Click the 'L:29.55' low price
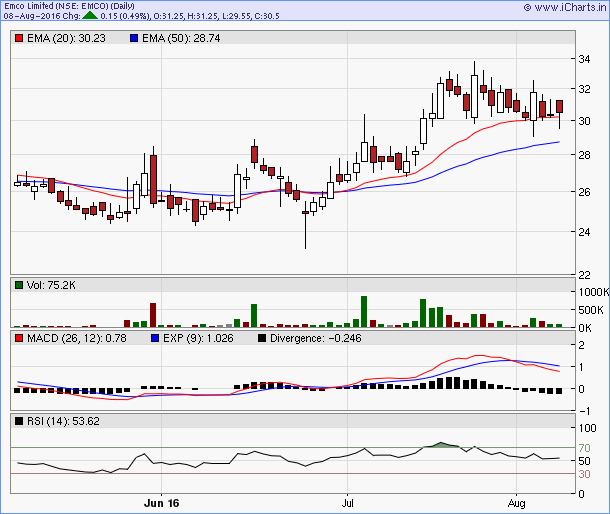The width and height of the screenshot is (610, 514). coord(235,16)
